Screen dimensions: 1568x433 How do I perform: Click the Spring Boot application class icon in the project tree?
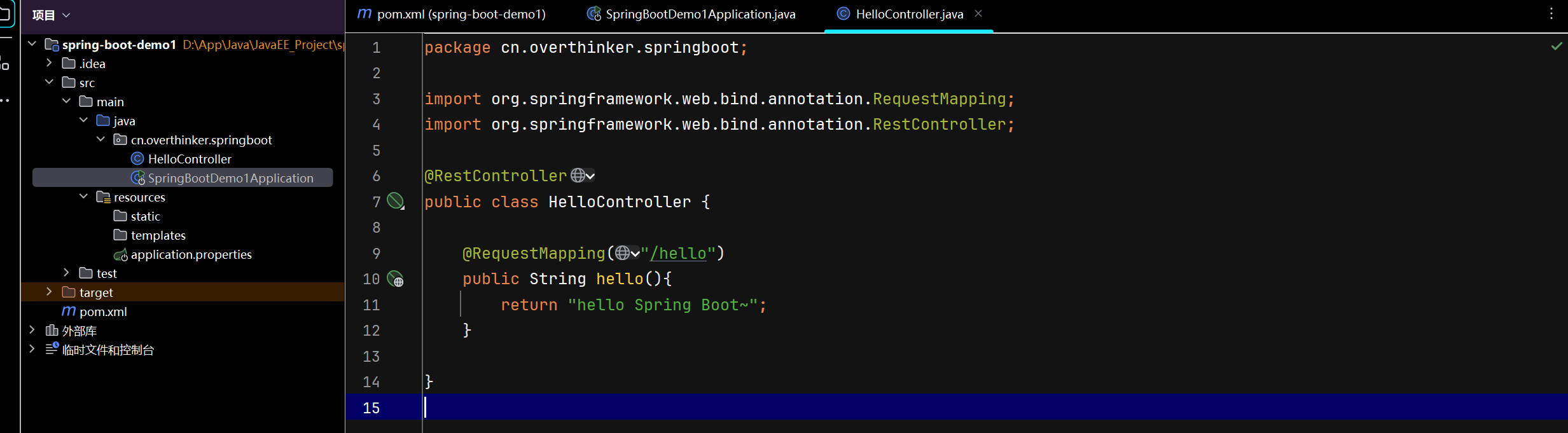click(x=137, y=178)
